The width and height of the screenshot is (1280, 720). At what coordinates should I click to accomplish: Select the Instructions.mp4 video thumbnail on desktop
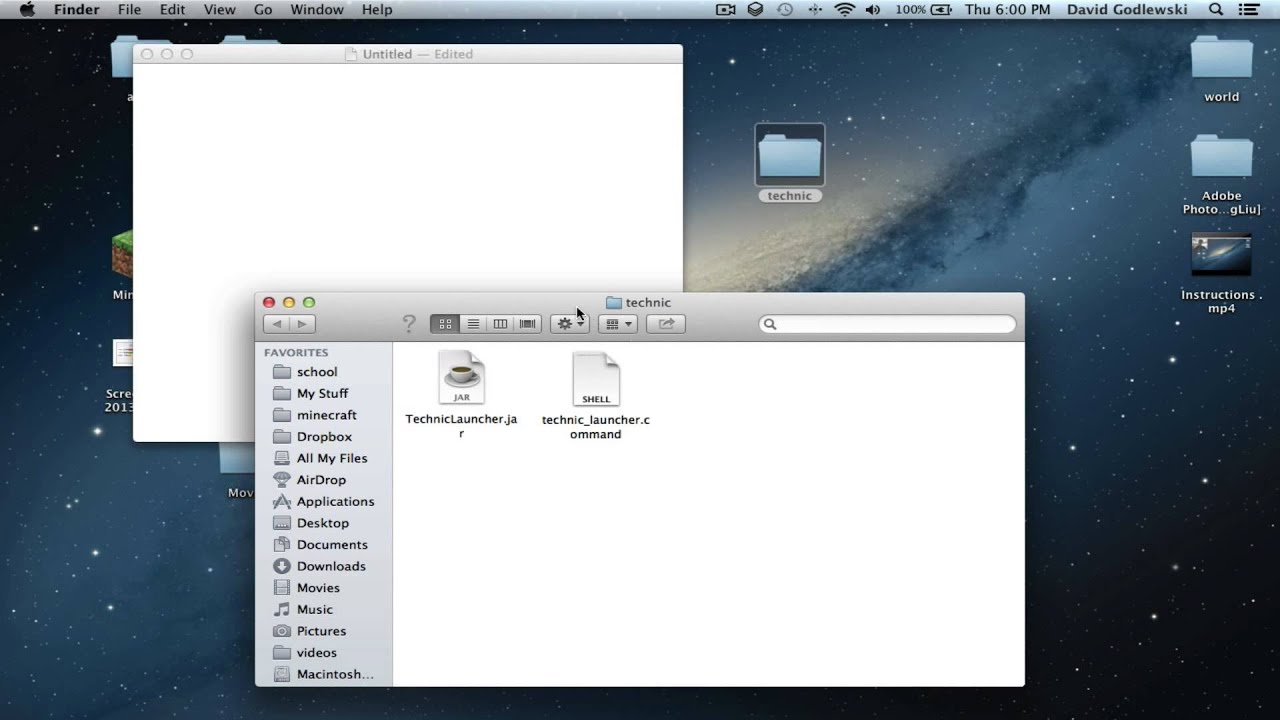click(1221, 254)
